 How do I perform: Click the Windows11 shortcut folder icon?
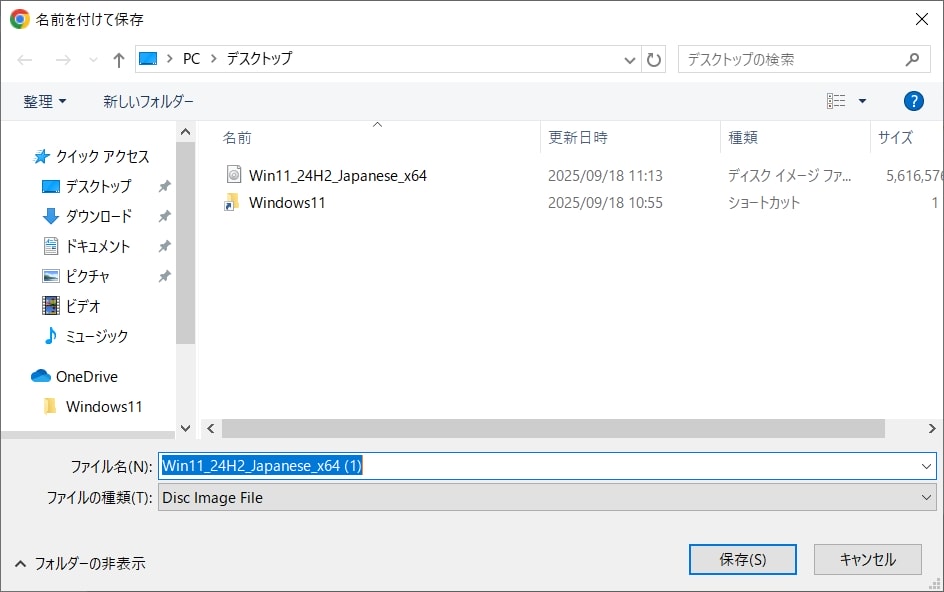click(x=232, y=202)
